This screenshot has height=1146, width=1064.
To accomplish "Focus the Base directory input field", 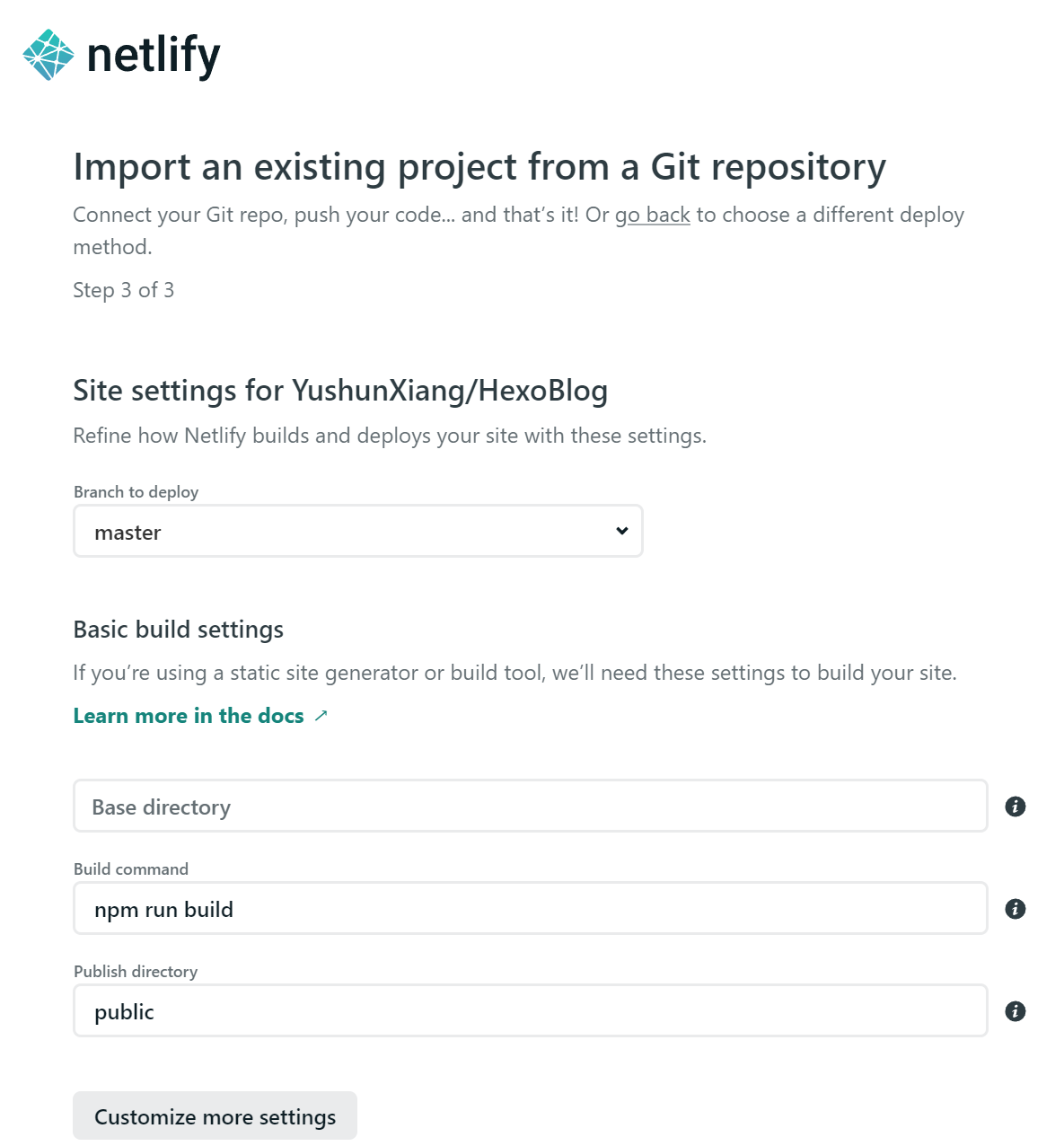I will tap(531, 807).
